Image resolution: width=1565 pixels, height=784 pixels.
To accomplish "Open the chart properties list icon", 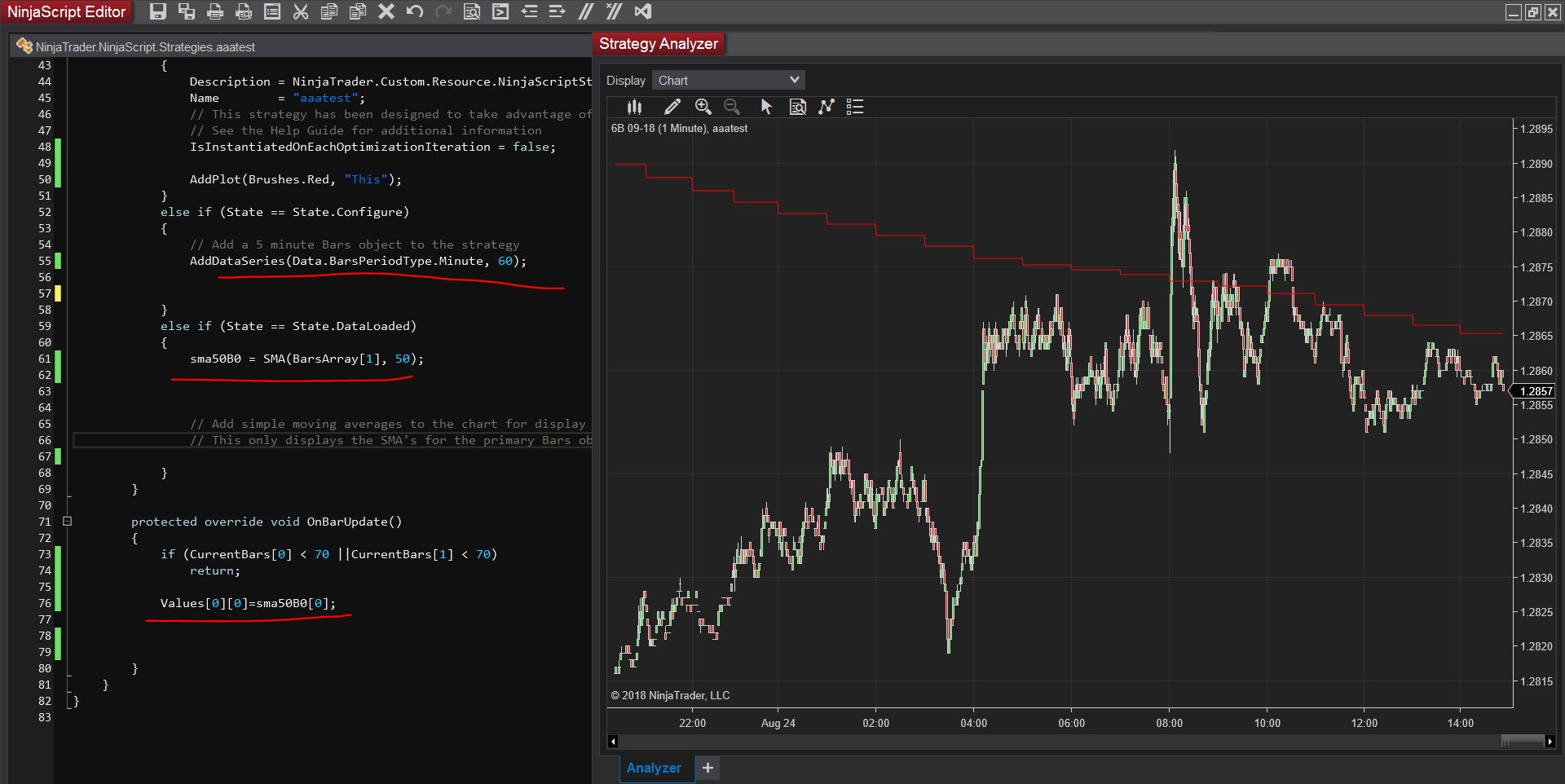I will [855, 107].
